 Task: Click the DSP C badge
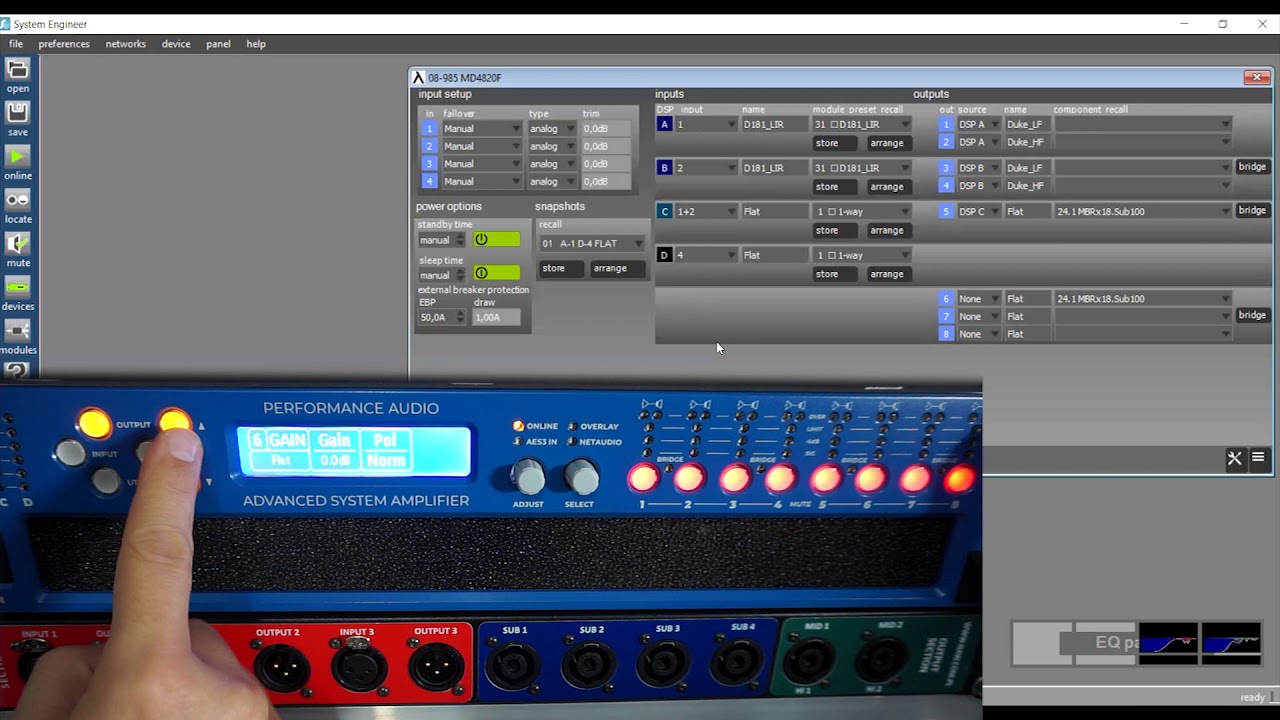click(x=664, y=212)
